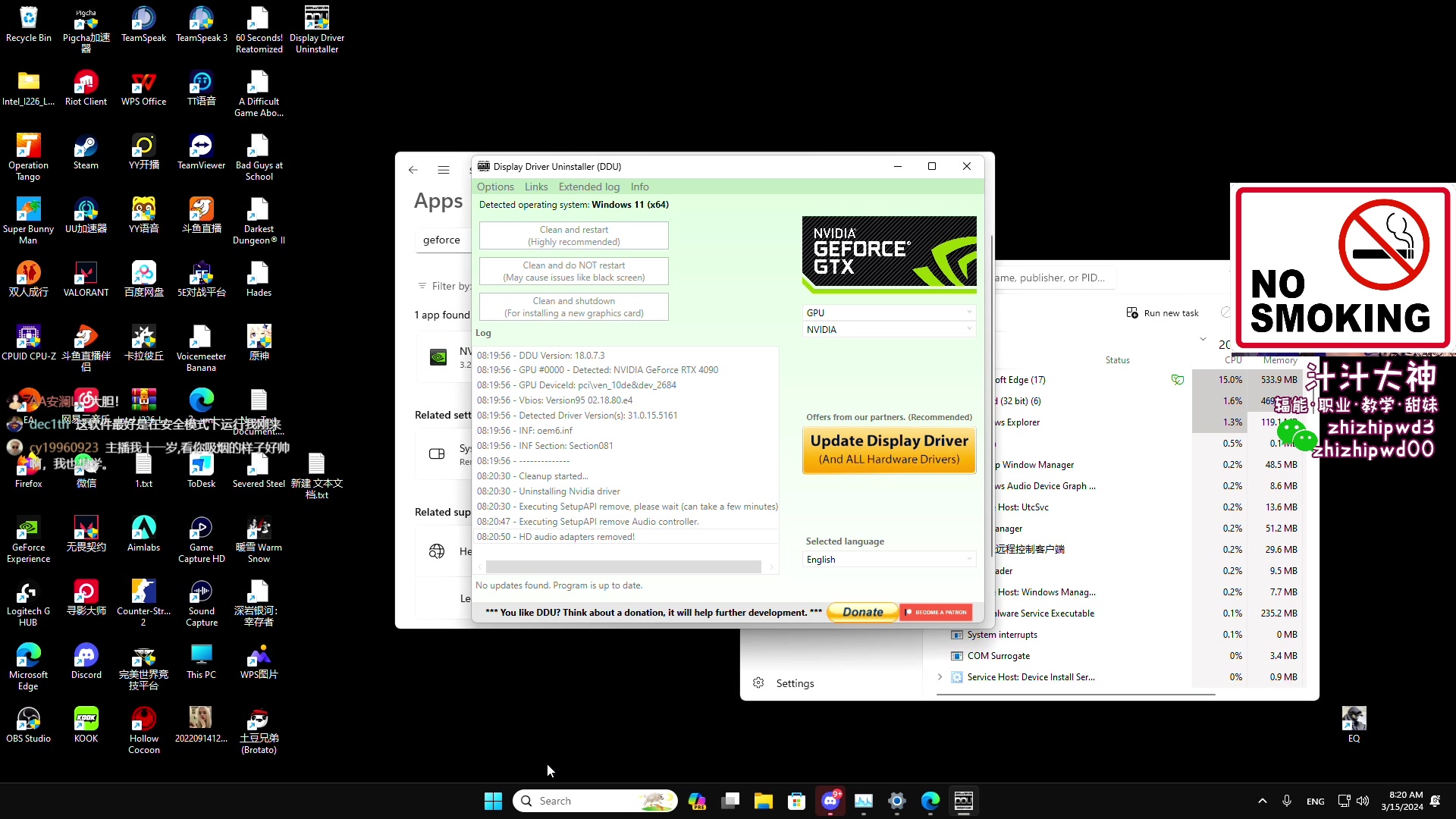Open the English language dropdown
Screen dimensions: 1456x819
pos(889,560)
